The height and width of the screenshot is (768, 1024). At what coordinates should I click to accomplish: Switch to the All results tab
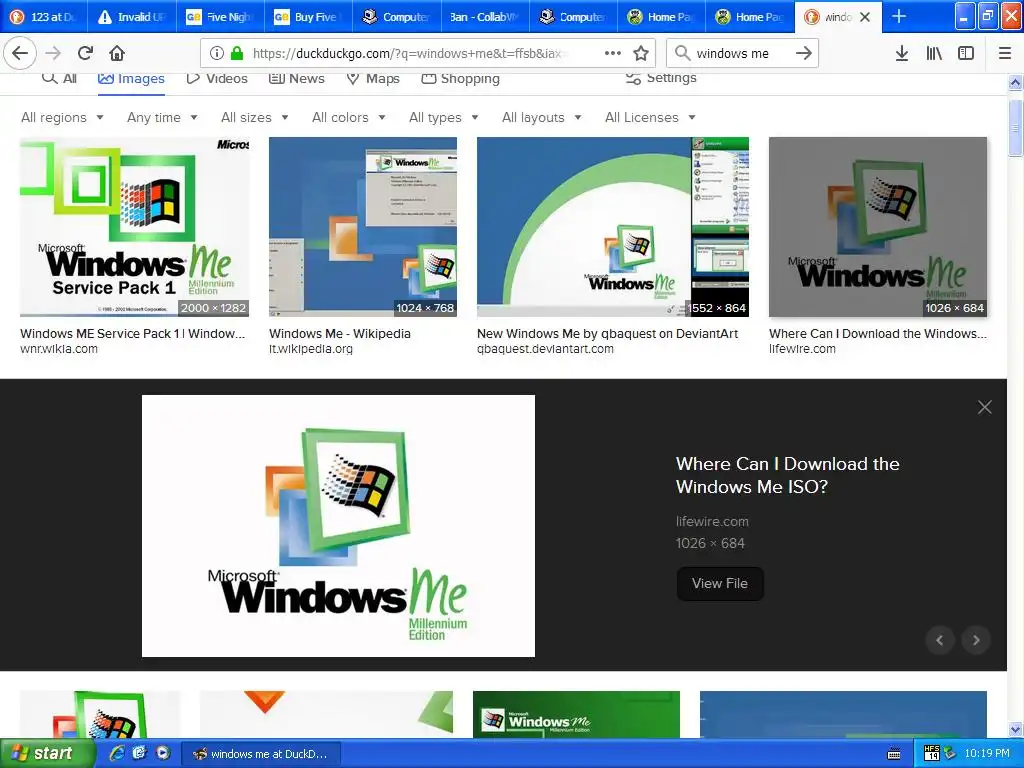[59, 78]
